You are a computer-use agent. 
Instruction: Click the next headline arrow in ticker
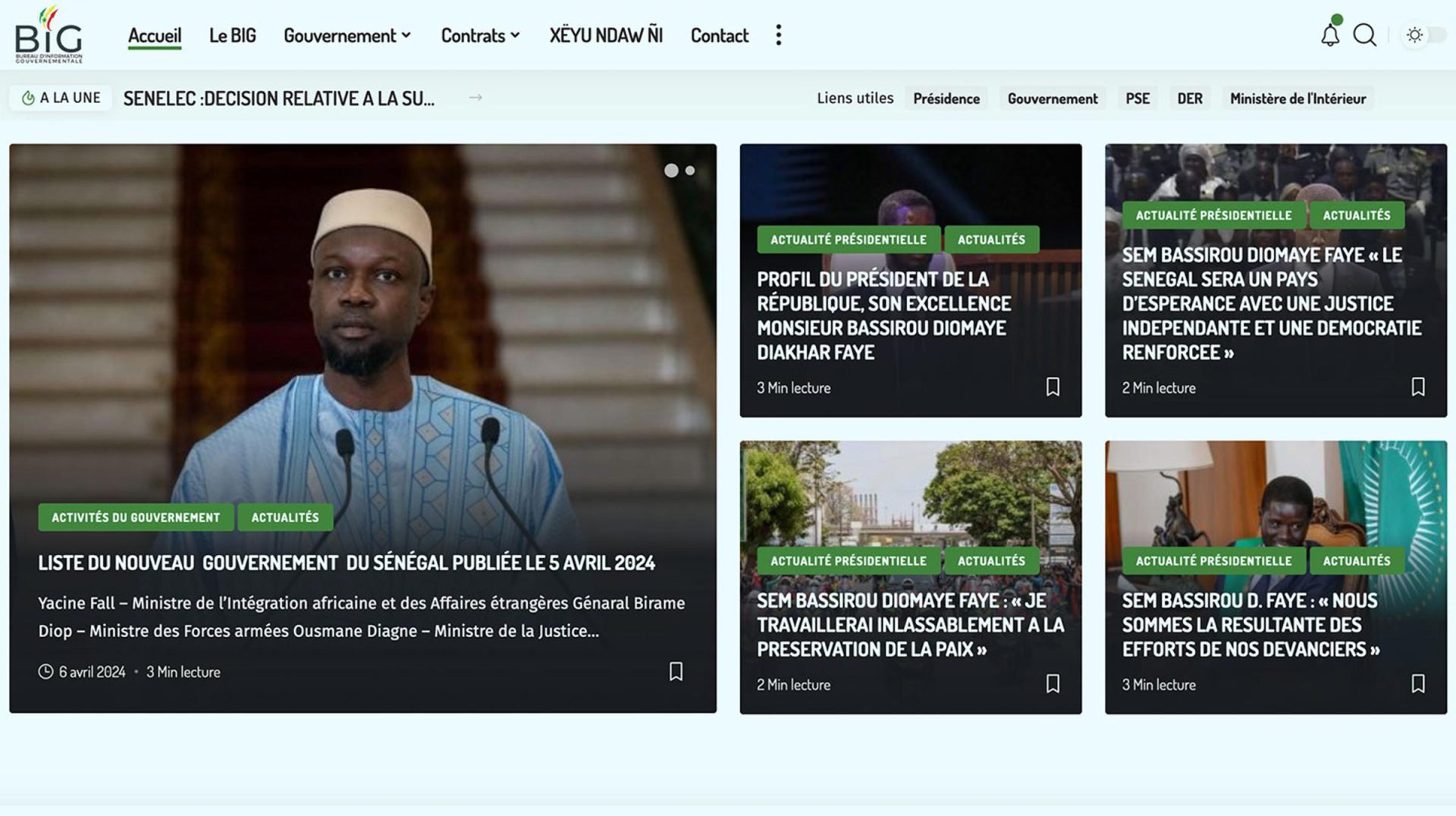475,98
